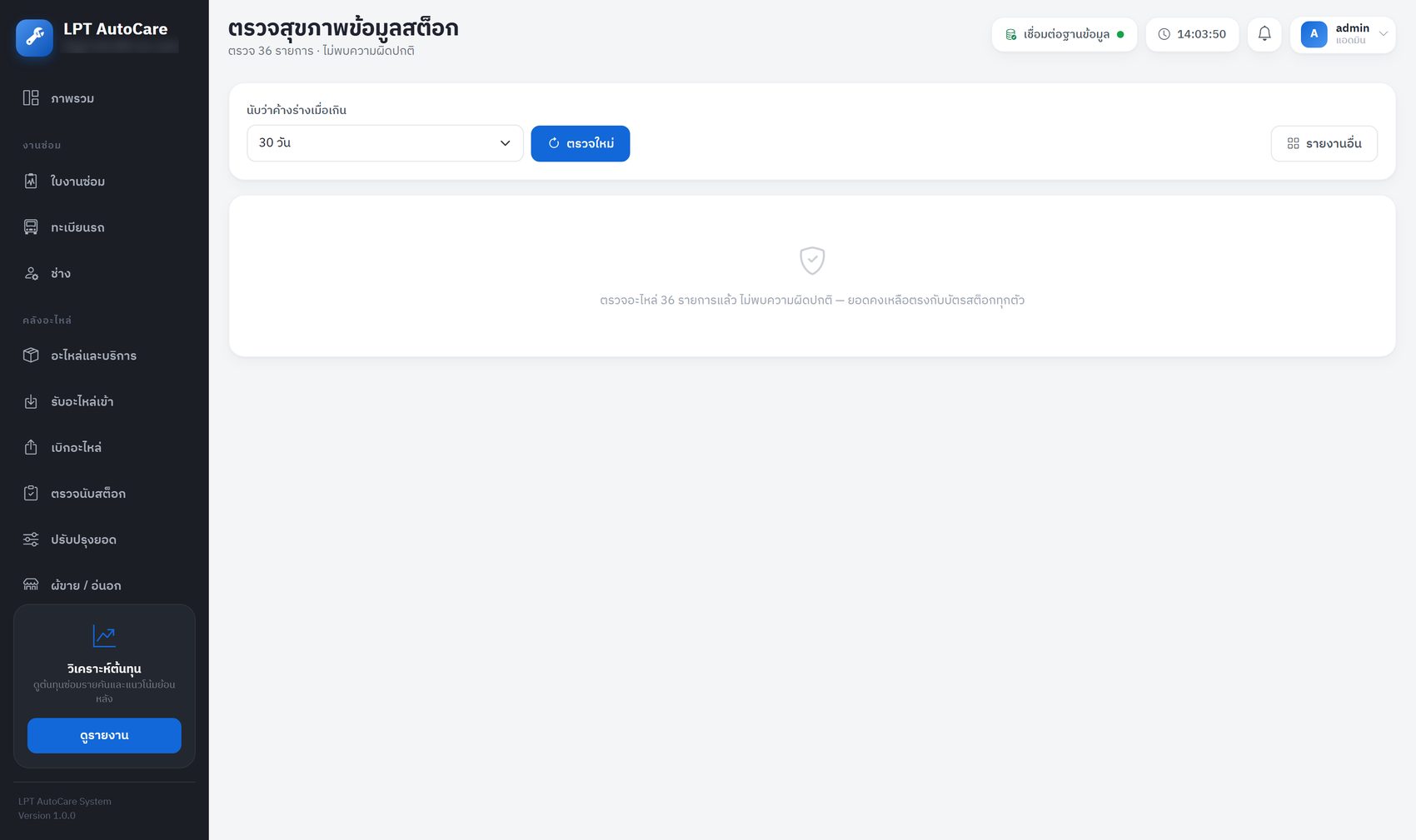Click the 14:03:50 time display
This screenshot has height=840, width=1416.
pos(1201,34)
